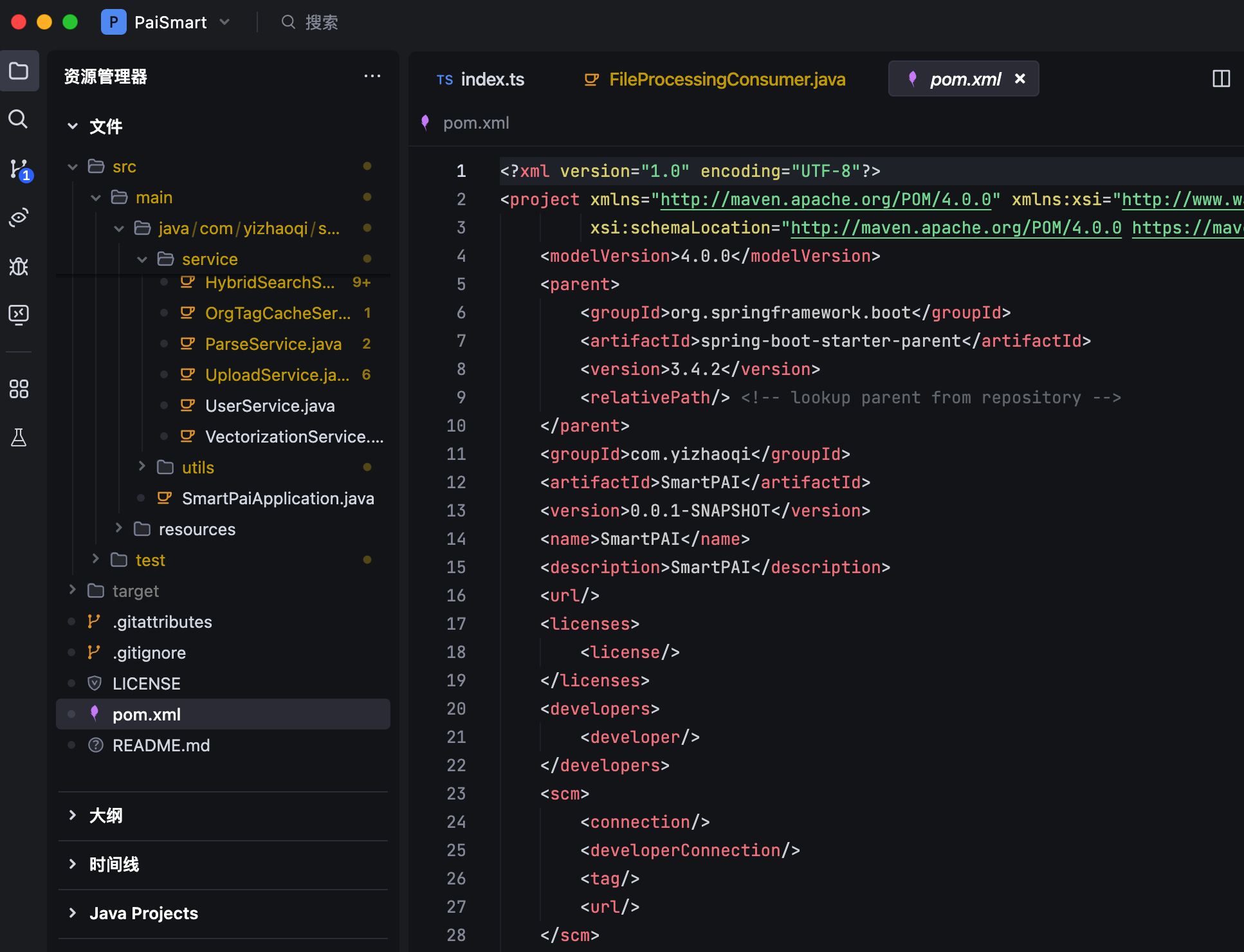Click the 3.4.2 version value

[695, 369]
